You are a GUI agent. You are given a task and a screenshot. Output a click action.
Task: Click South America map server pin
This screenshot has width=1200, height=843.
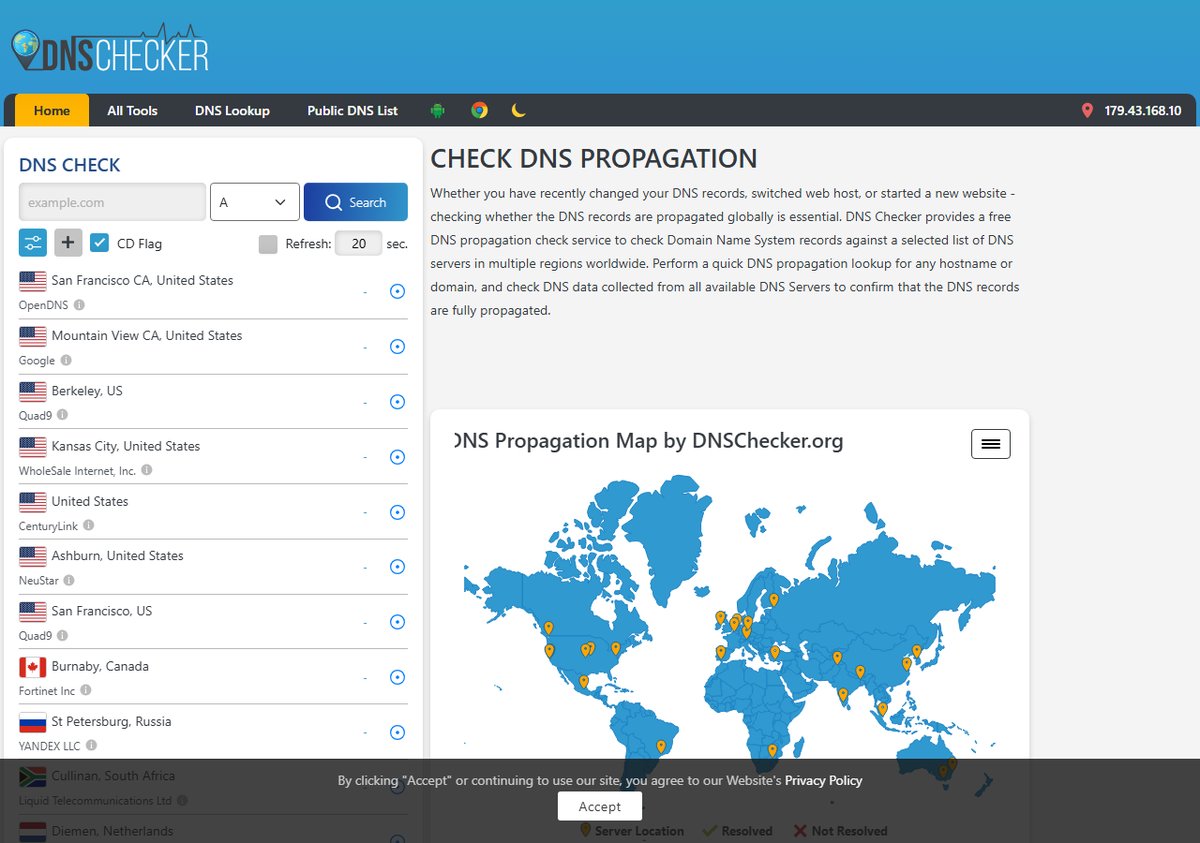point(661,746)
